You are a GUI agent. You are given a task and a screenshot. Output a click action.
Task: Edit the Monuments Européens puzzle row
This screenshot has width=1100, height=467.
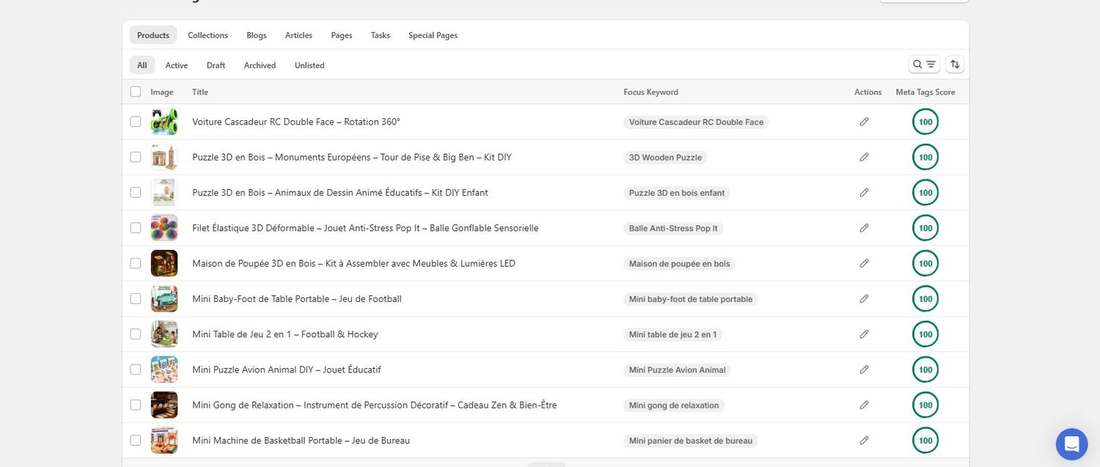(x=864, y=157)
